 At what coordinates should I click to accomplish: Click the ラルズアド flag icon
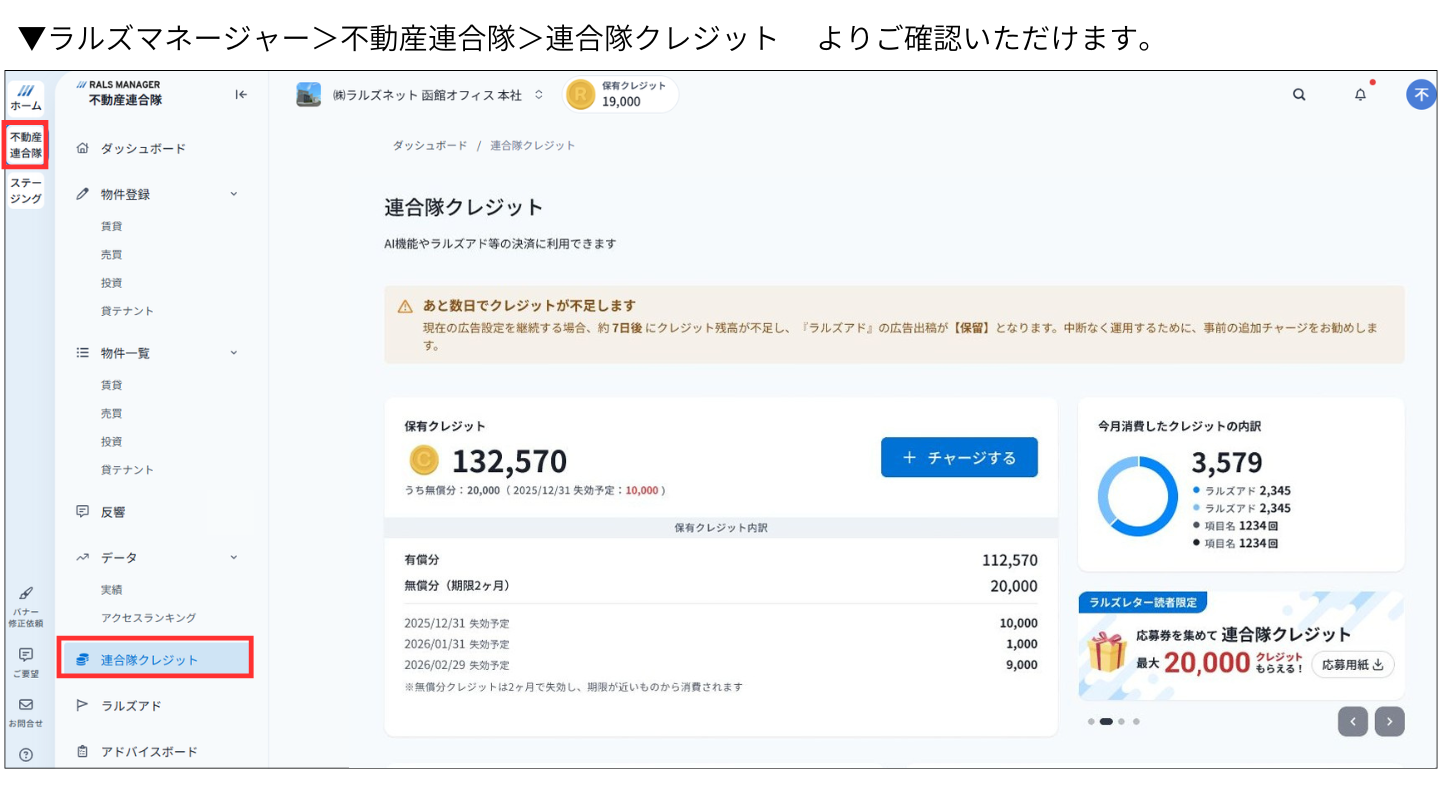(x=82, y=705)
